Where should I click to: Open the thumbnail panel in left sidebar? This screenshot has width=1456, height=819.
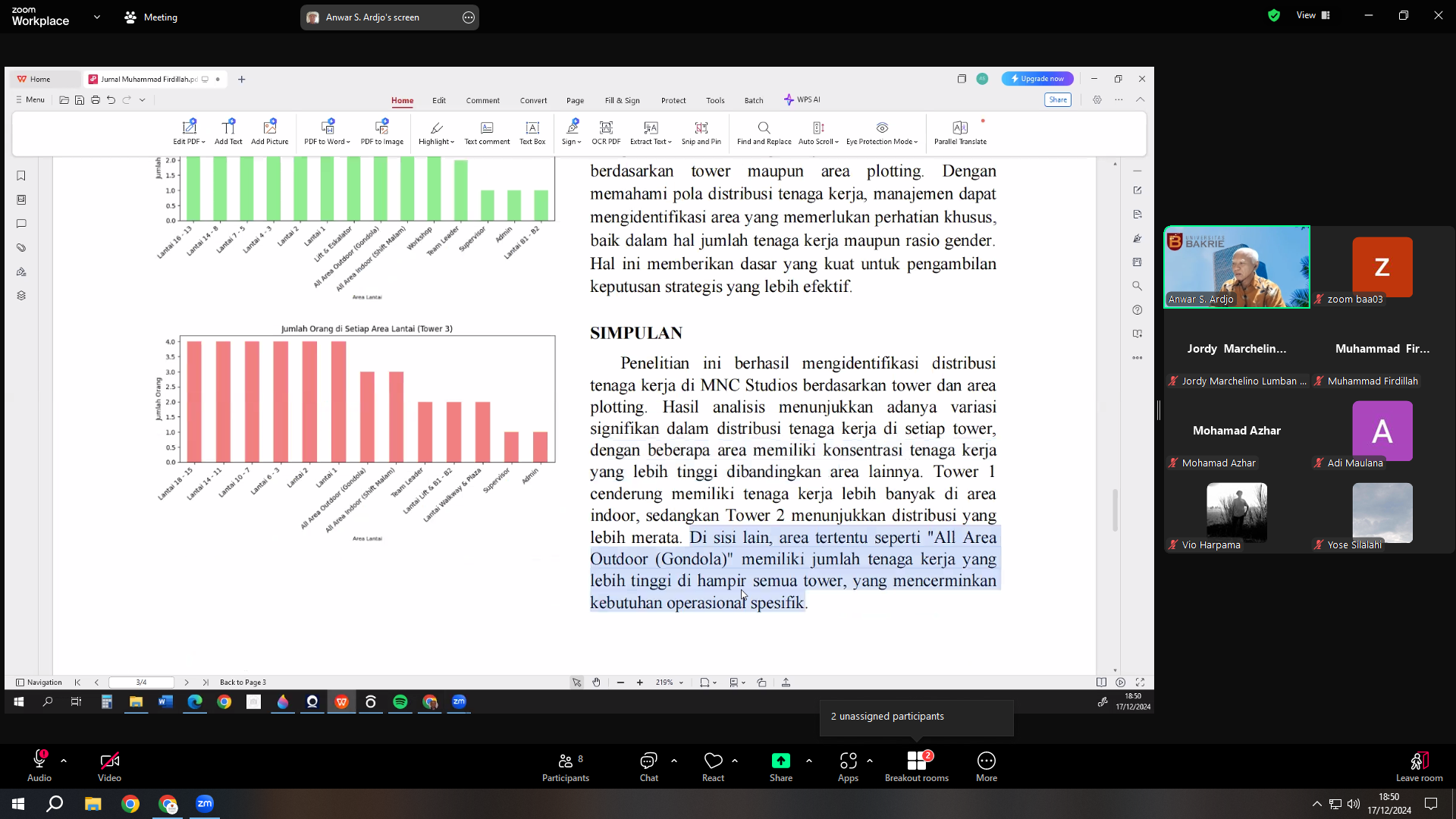coord(21,200)
